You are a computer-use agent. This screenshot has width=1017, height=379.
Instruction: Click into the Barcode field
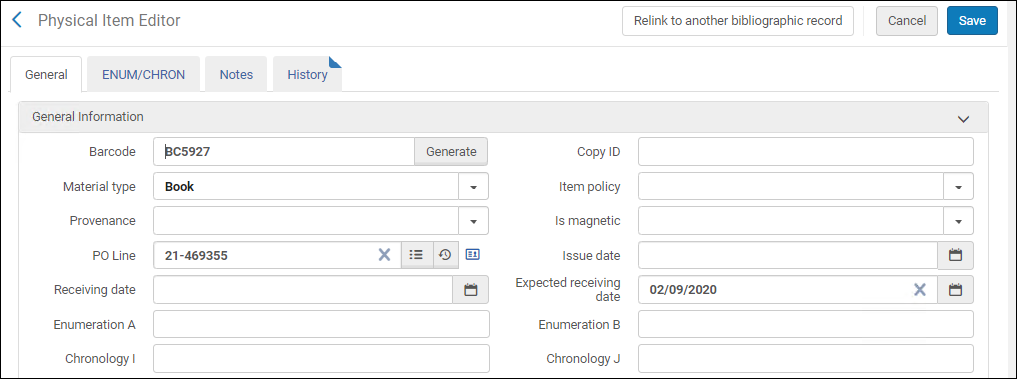(284, 152)
